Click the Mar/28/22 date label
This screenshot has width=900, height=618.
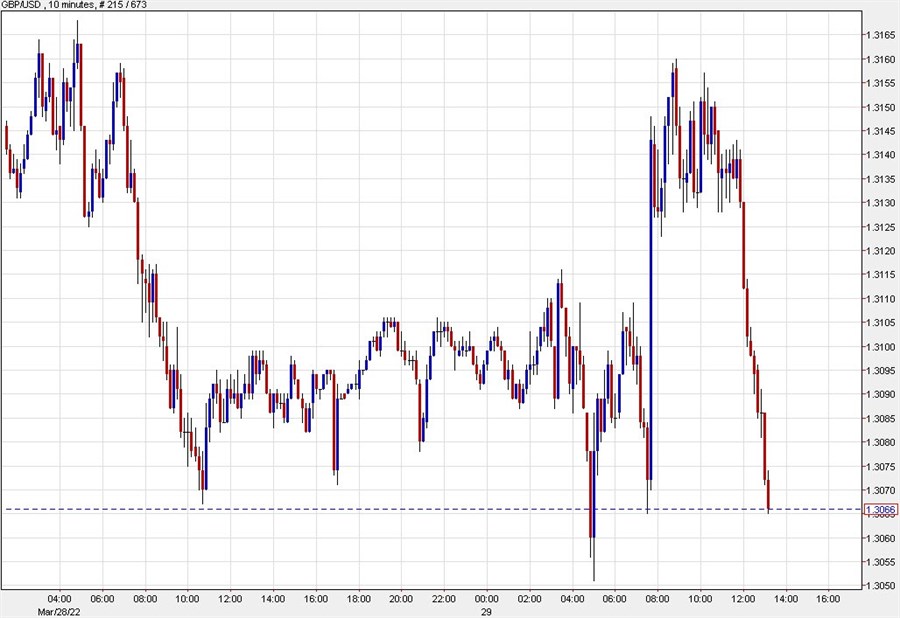click(x=59, y=612)
